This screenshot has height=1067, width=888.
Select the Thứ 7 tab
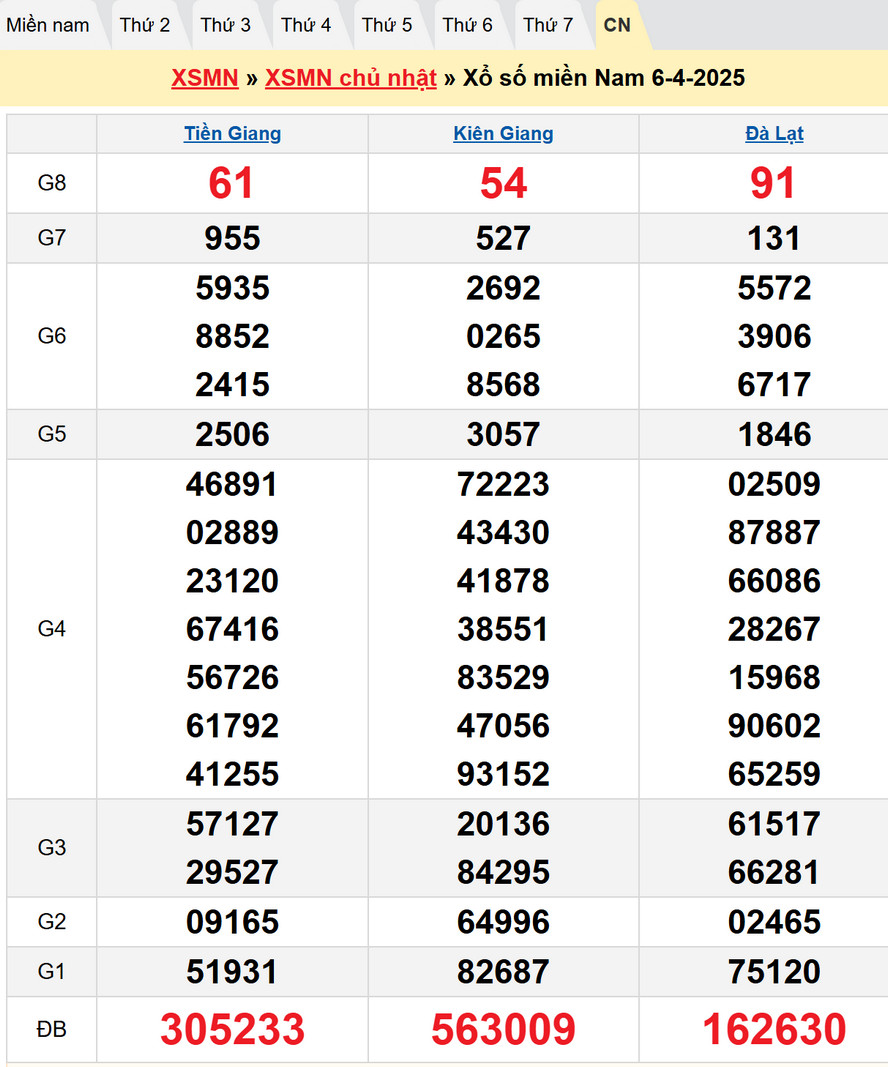point(548,25)
